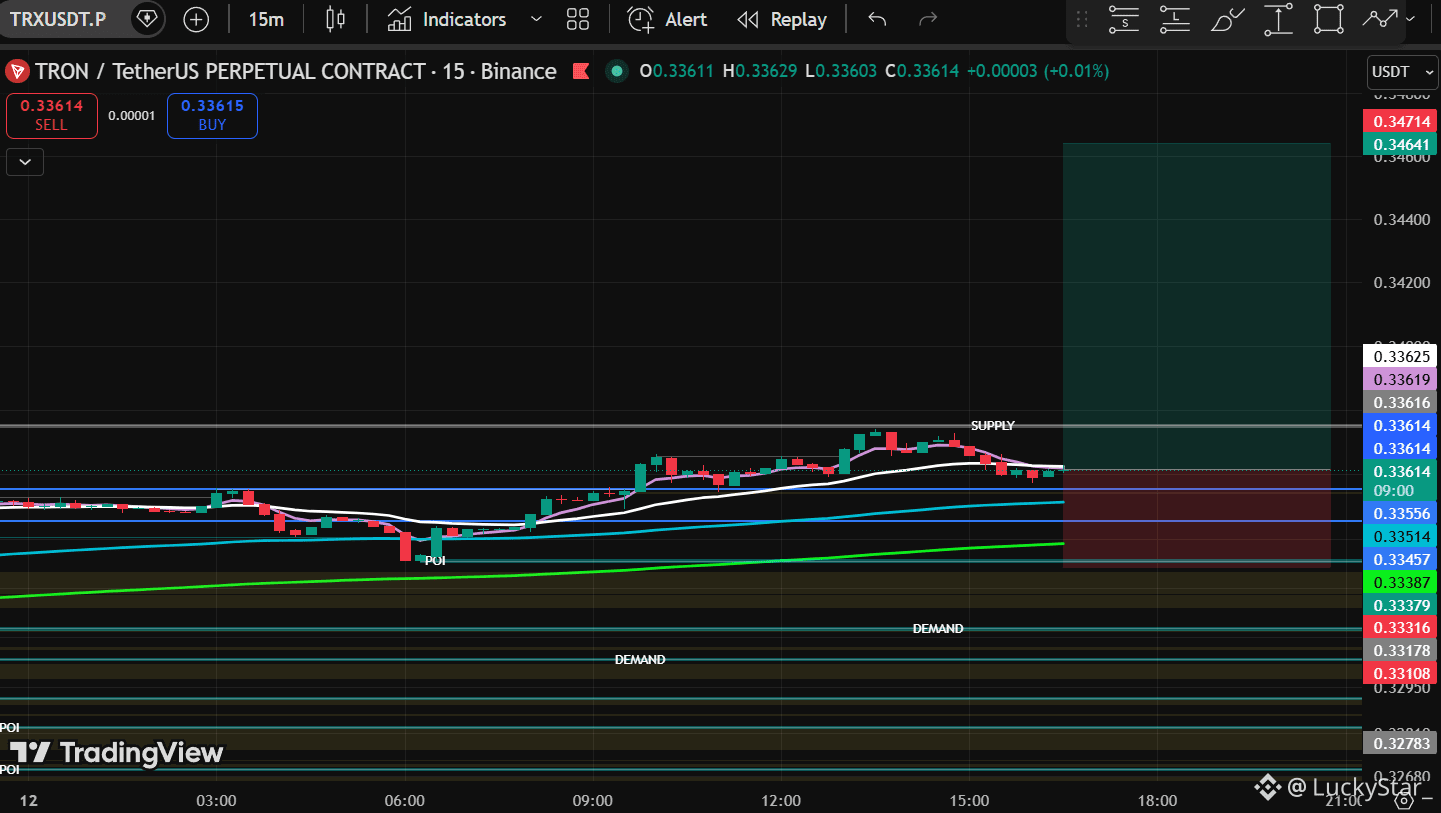Open the 15m time interval menu
Screen dimensions: 1441x813
point(266,19)
